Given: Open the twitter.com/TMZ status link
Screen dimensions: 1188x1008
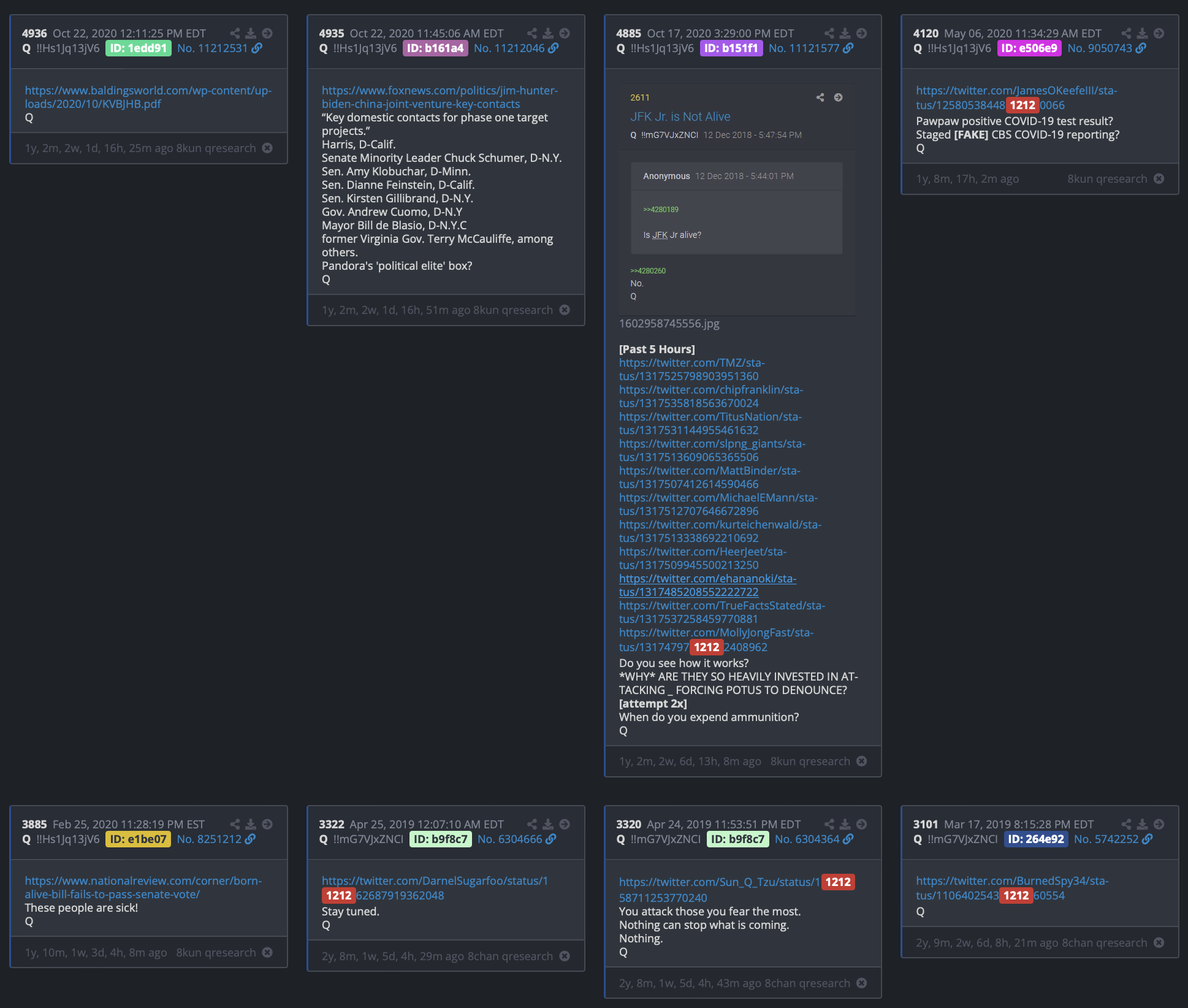Looking at the screenshot, I should pos(692,369).
